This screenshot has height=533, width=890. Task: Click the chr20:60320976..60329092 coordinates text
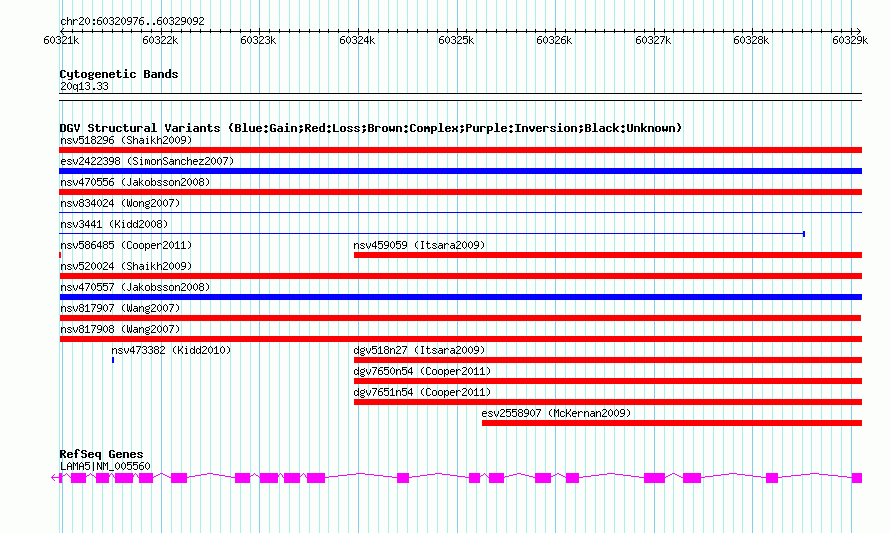click(x=132, y=22)
